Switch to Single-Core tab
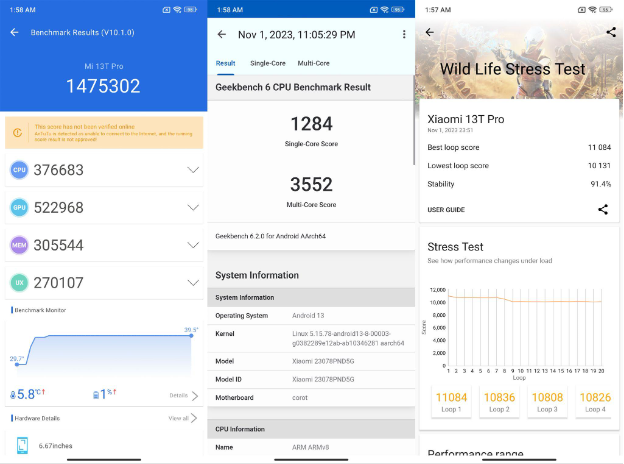The width and height of the screenshot is (624, 464). (268, 63)
